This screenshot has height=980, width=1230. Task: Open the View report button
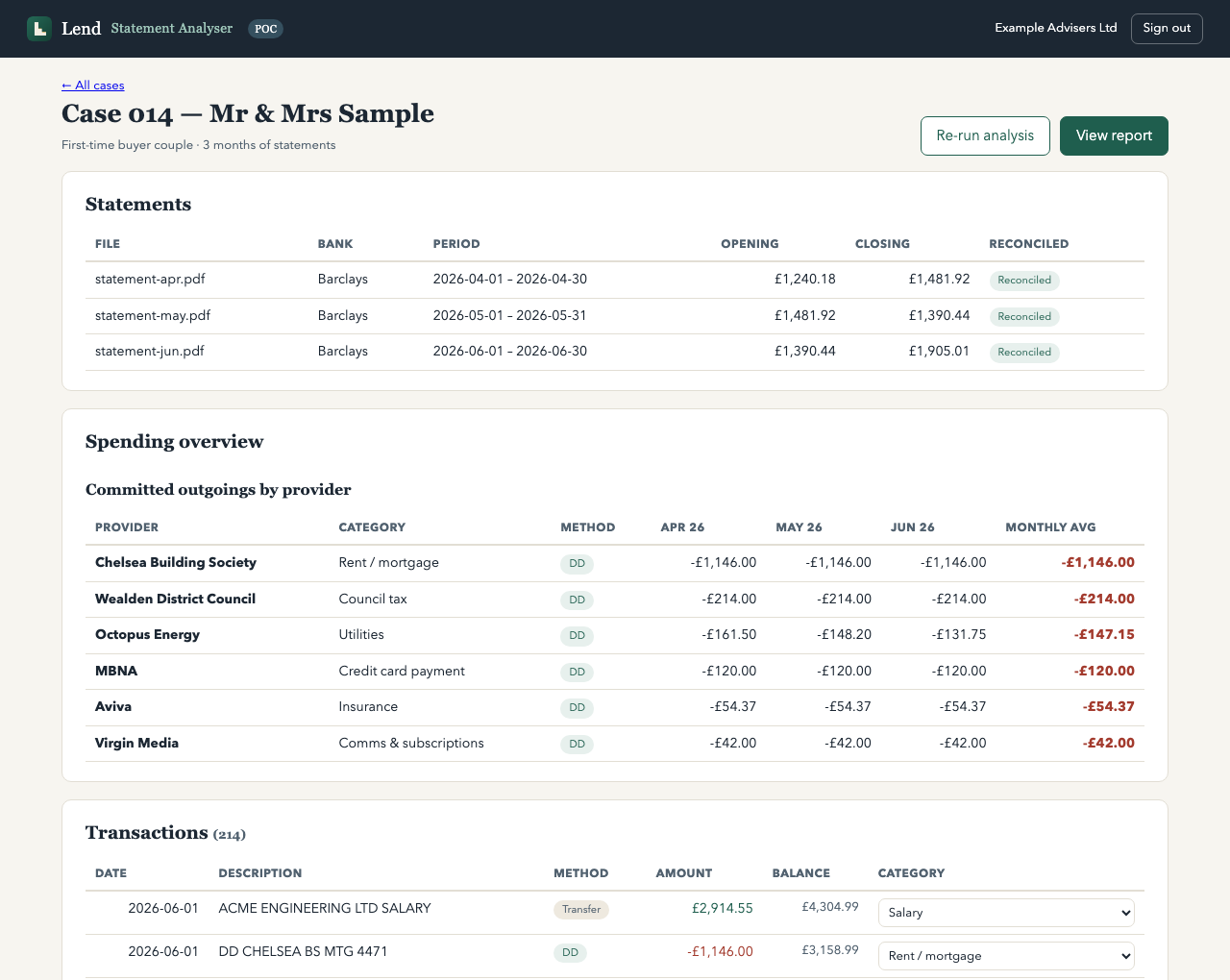(x=1114, y=135)
